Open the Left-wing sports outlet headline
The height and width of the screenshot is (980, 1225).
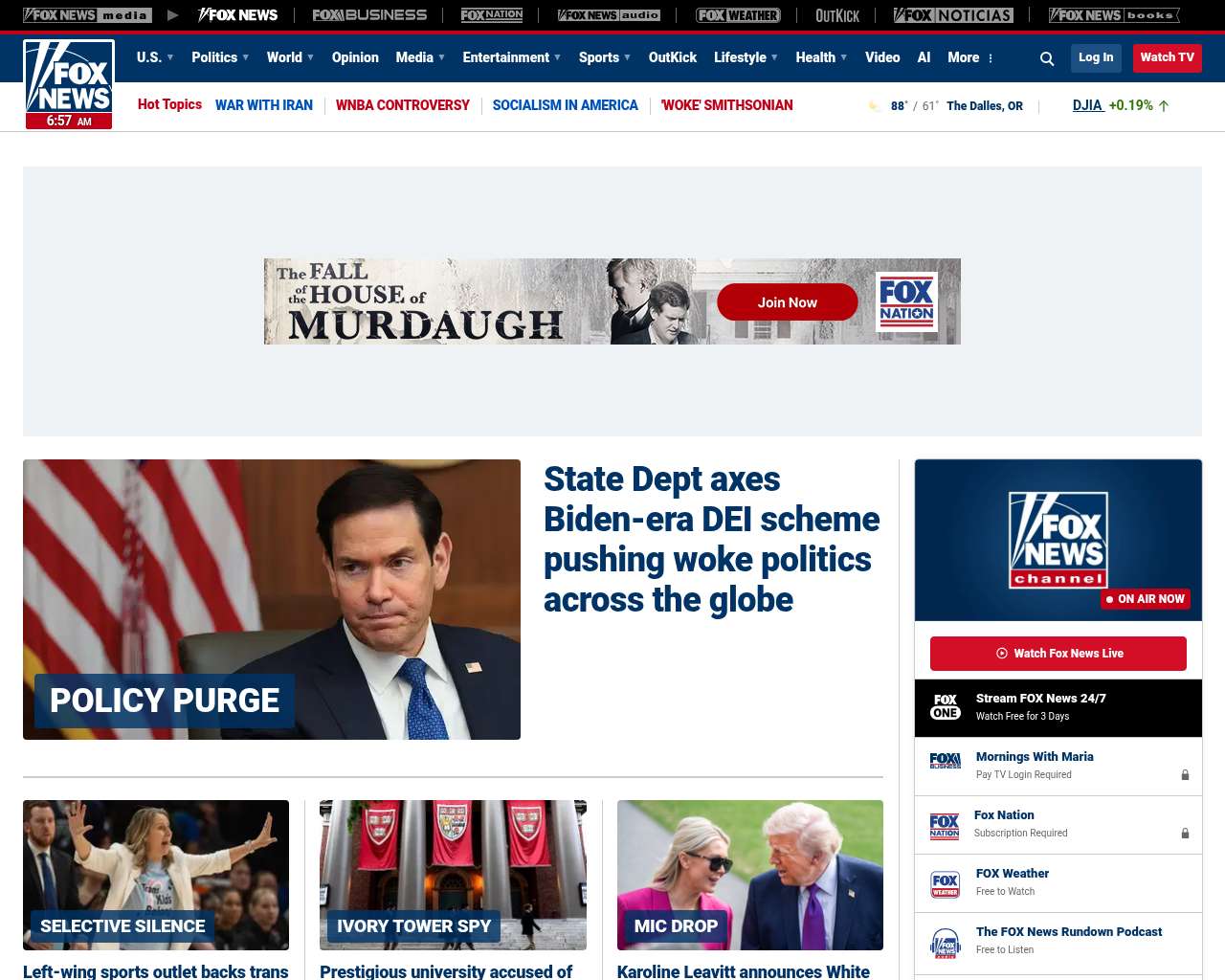tap(156, 971)
